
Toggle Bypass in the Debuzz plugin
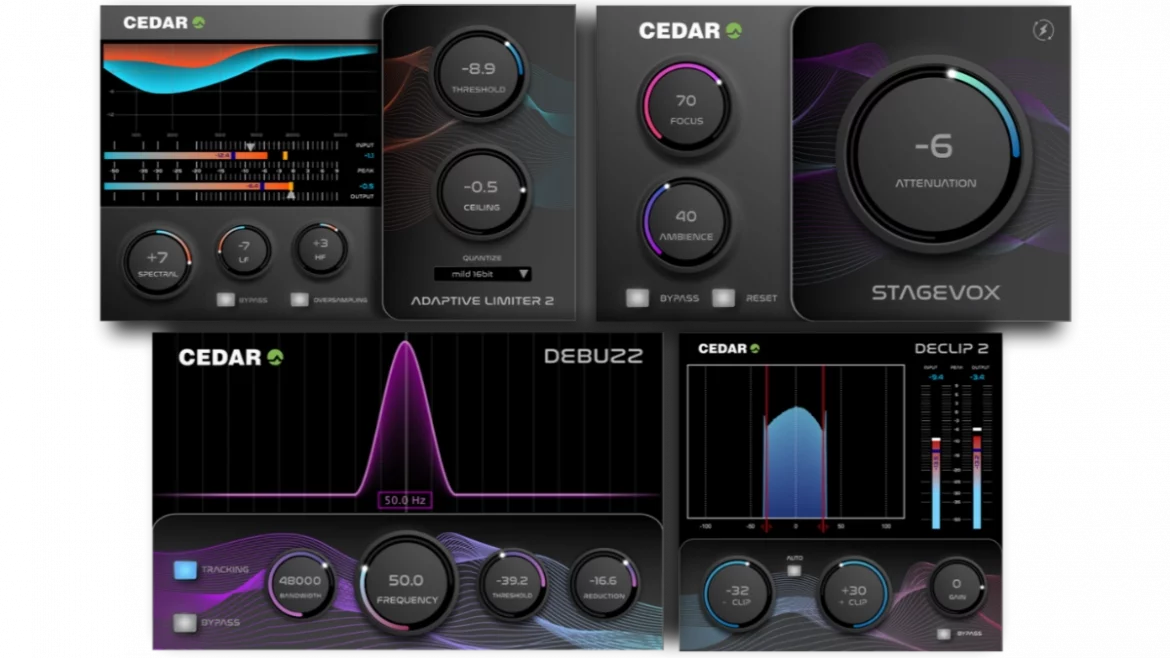click(x=185, y=622)
